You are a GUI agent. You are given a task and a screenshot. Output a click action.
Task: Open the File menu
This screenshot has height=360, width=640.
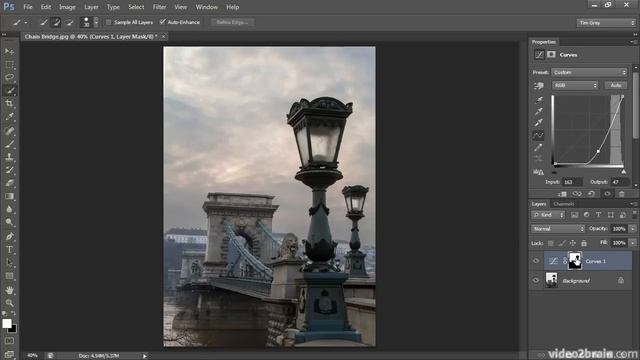point(28,7)
